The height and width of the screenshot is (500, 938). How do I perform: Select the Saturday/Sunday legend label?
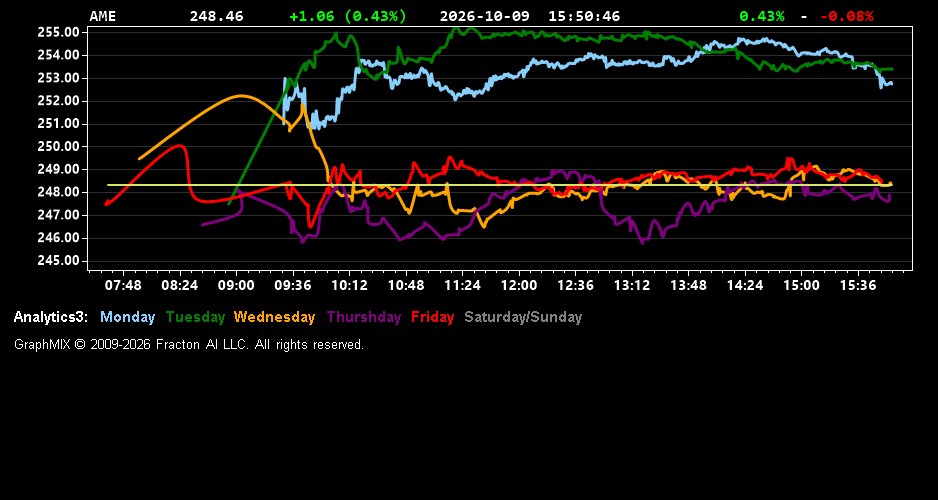(523, 317)
